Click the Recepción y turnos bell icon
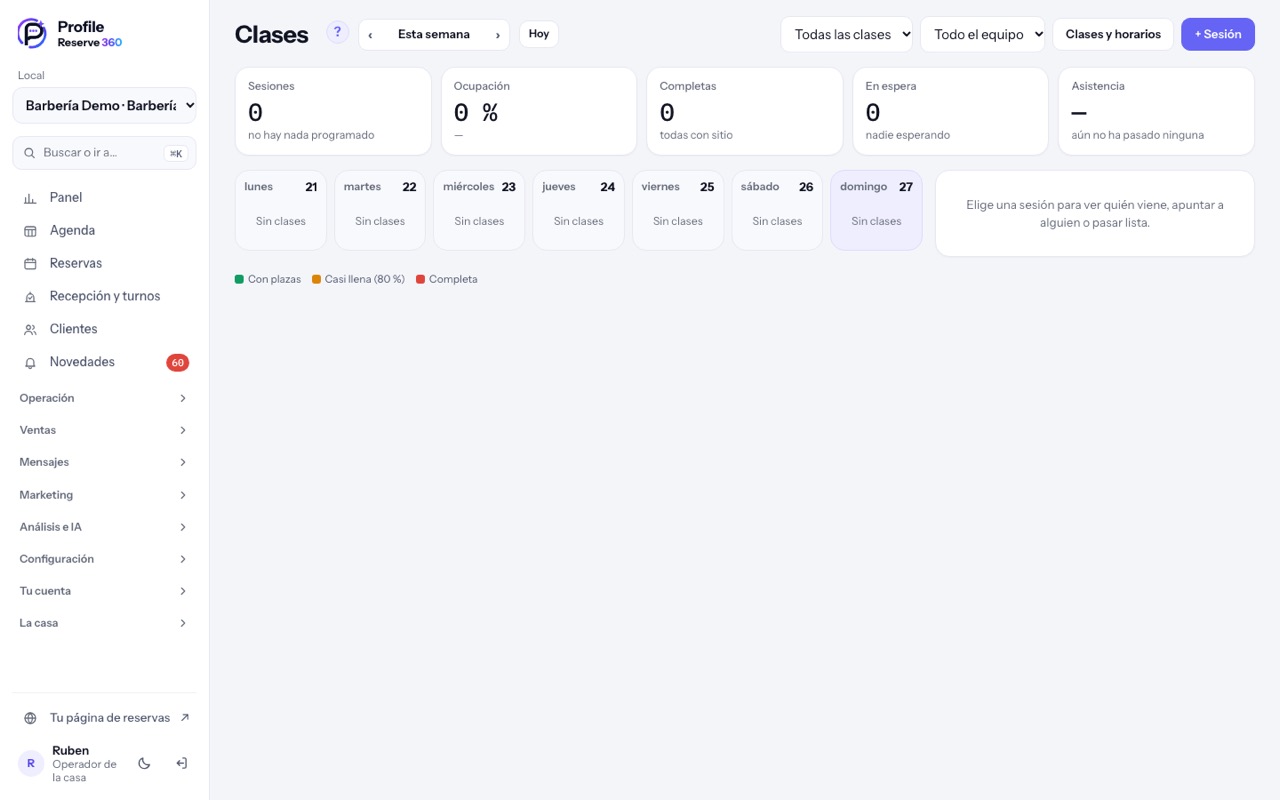 click(30, 297)
